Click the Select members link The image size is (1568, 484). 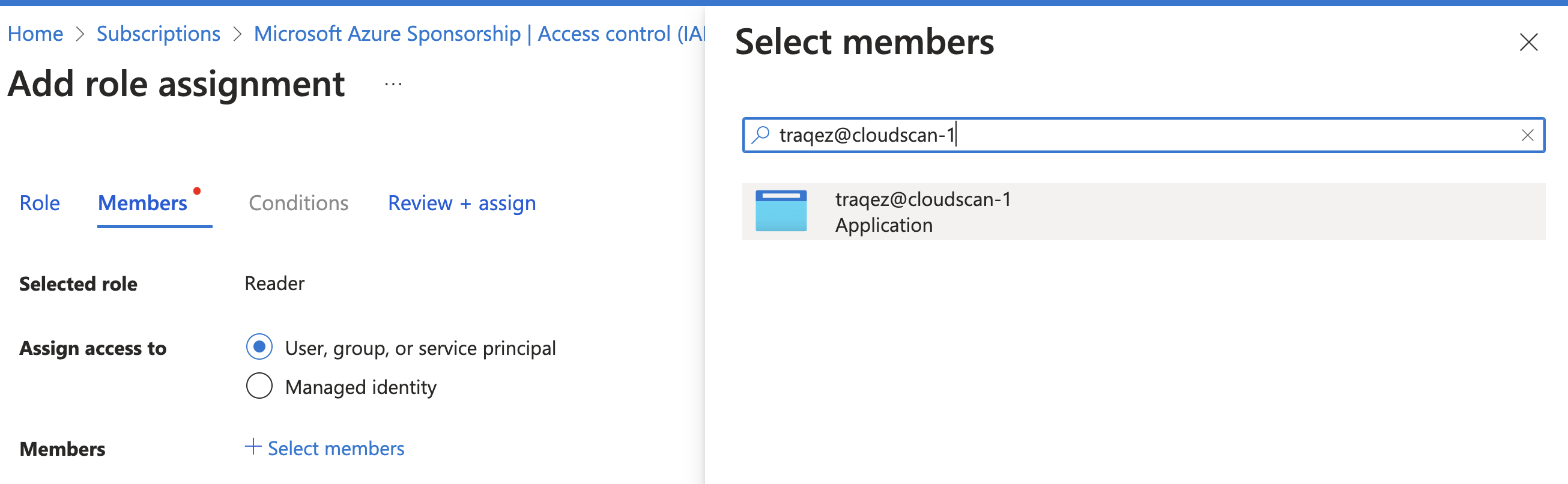pyautogui.click(x=335, y=449)
